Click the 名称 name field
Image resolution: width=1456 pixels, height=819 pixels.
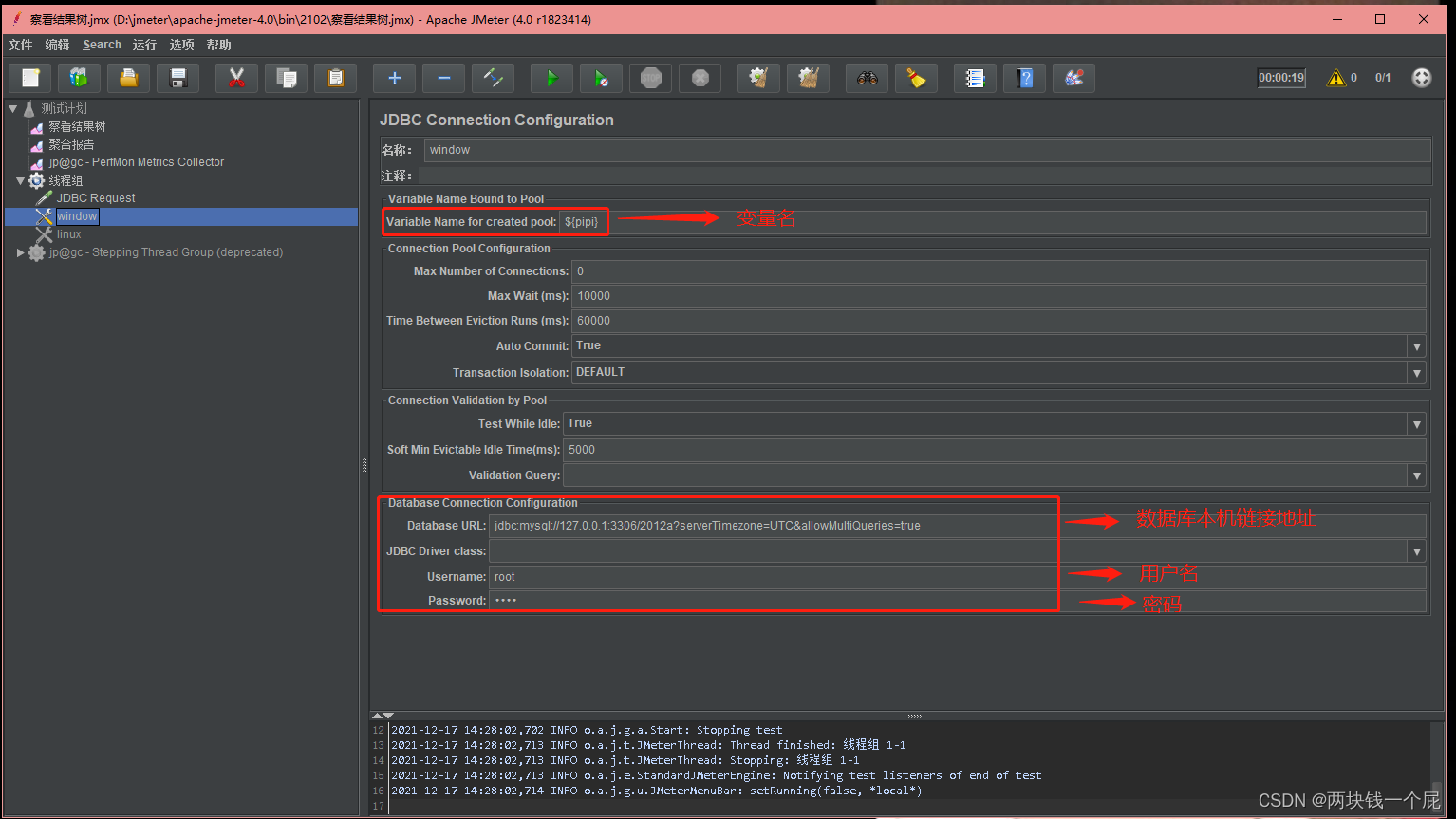(927, 150)
